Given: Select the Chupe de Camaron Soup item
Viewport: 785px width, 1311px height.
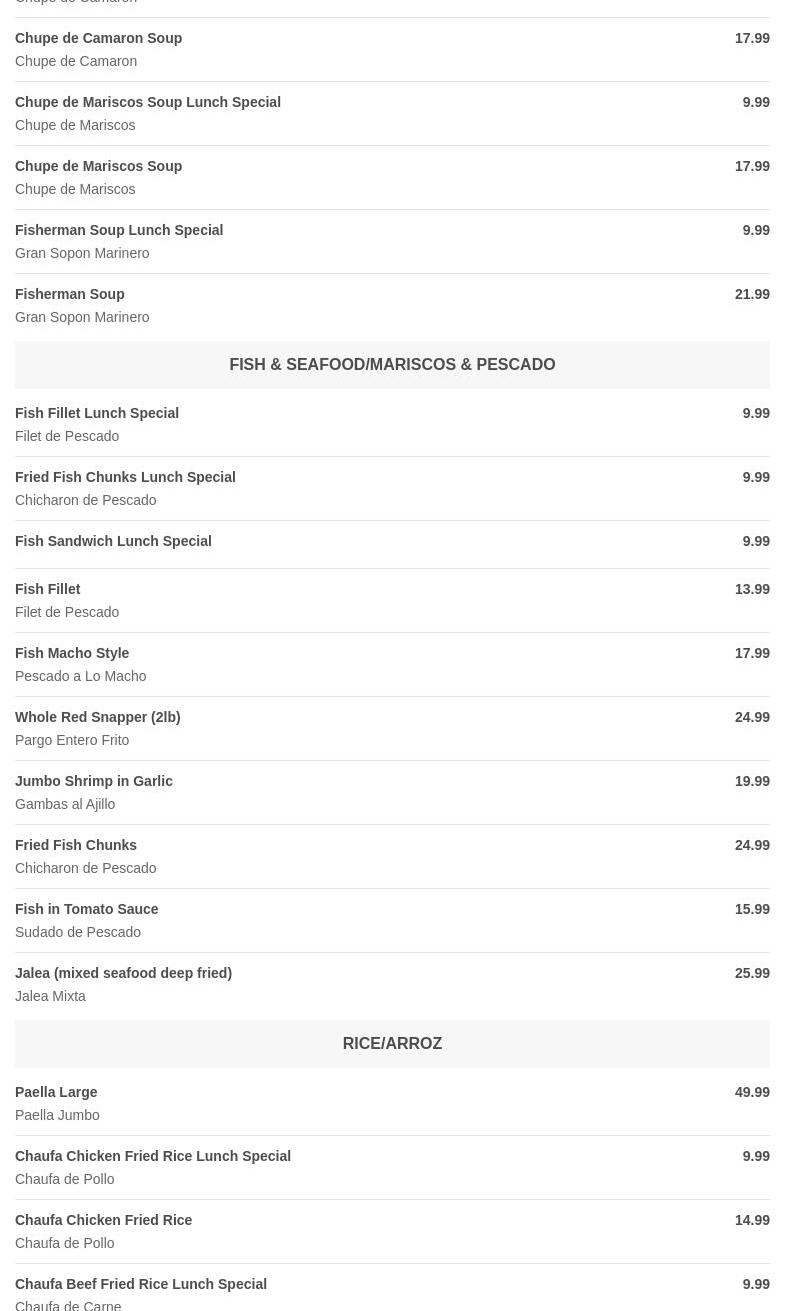Looking at the screenshot, I should (x=98, y=38).
